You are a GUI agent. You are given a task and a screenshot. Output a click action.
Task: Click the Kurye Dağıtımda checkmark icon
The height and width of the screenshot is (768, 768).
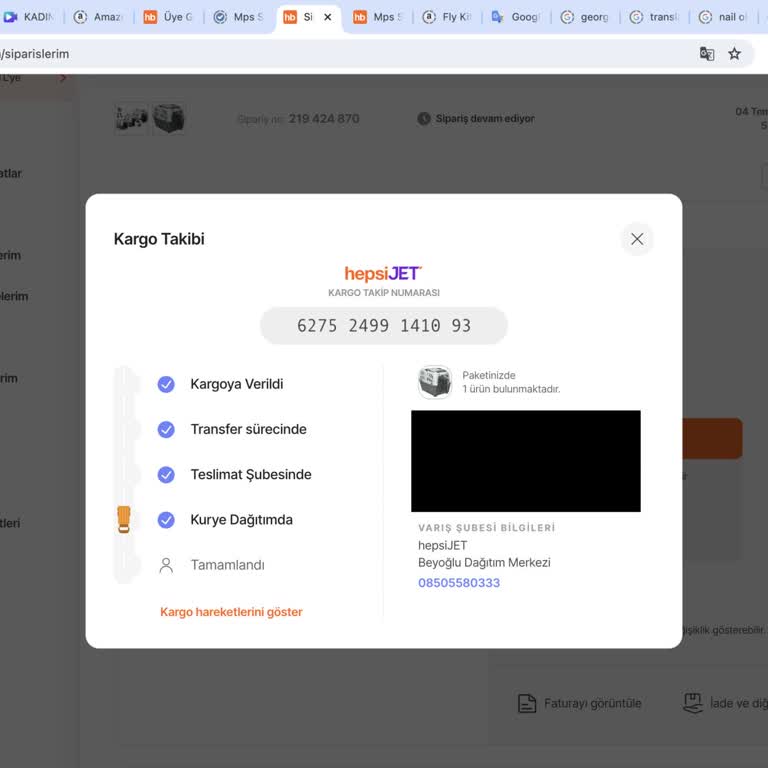(166, 520)
